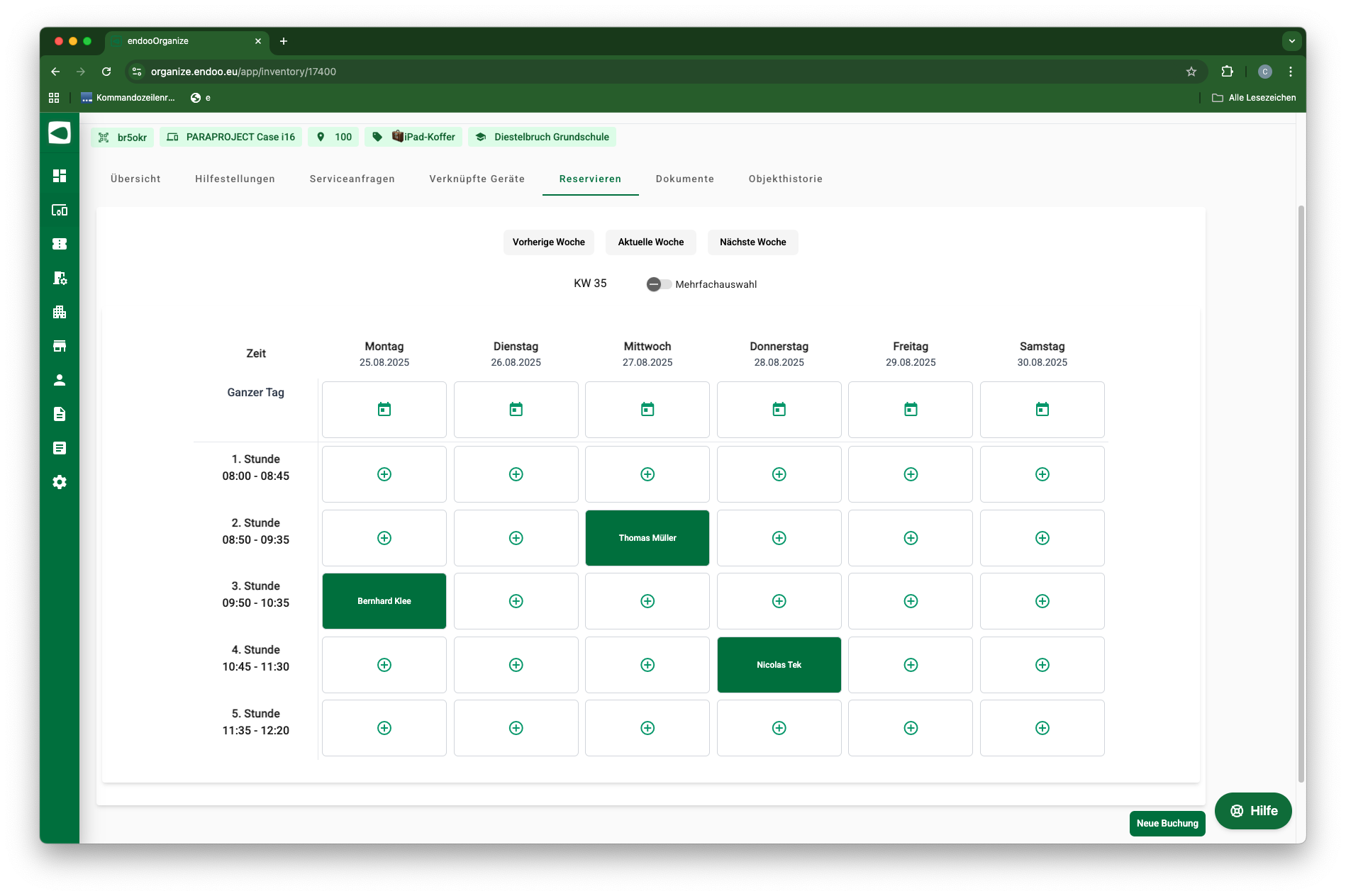The width and height of the screenshot is (1346, 896).
Task: Open Chrome's three-dot menu
Action: pos(1290,72)
